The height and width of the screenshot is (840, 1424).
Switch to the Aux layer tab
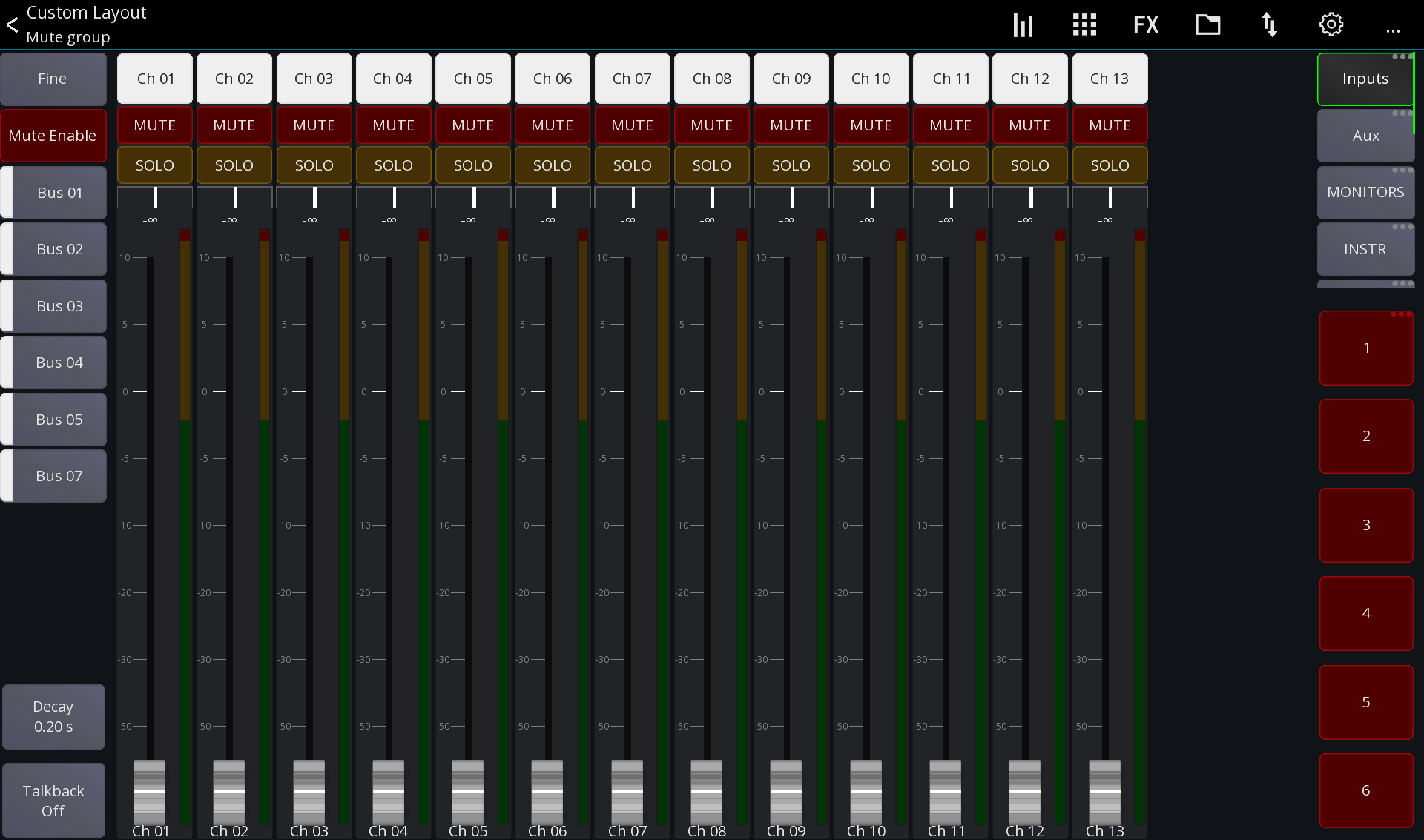1365,136
